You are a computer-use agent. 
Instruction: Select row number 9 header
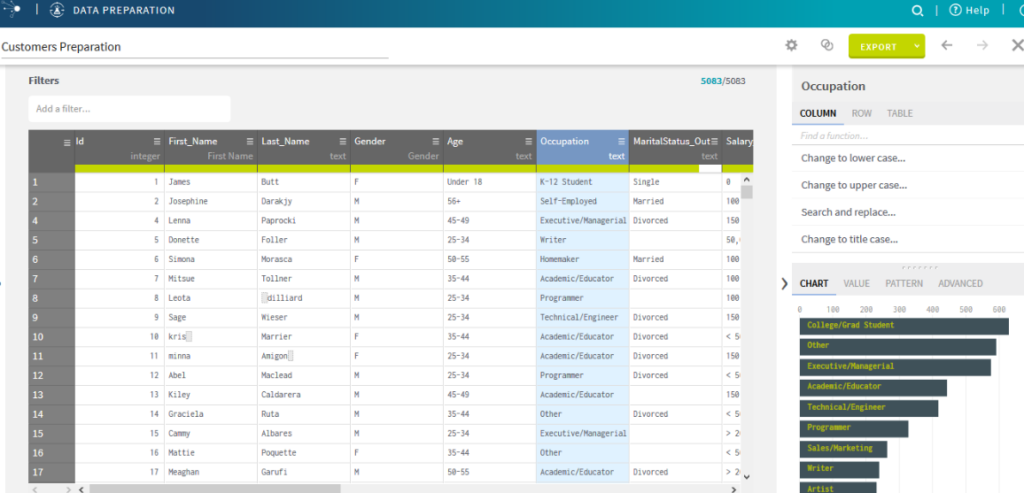point(52,317)
